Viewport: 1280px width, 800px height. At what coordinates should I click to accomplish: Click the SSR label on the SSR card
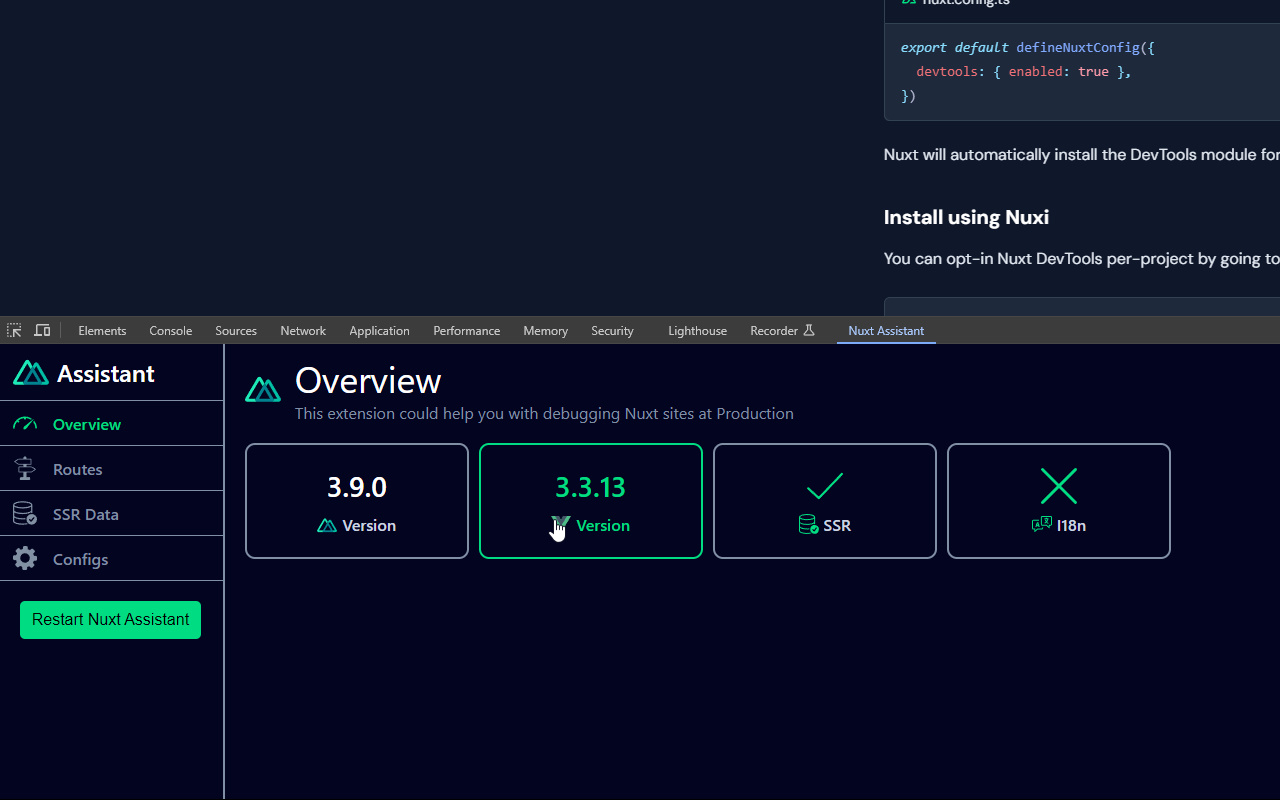[837, 525]
